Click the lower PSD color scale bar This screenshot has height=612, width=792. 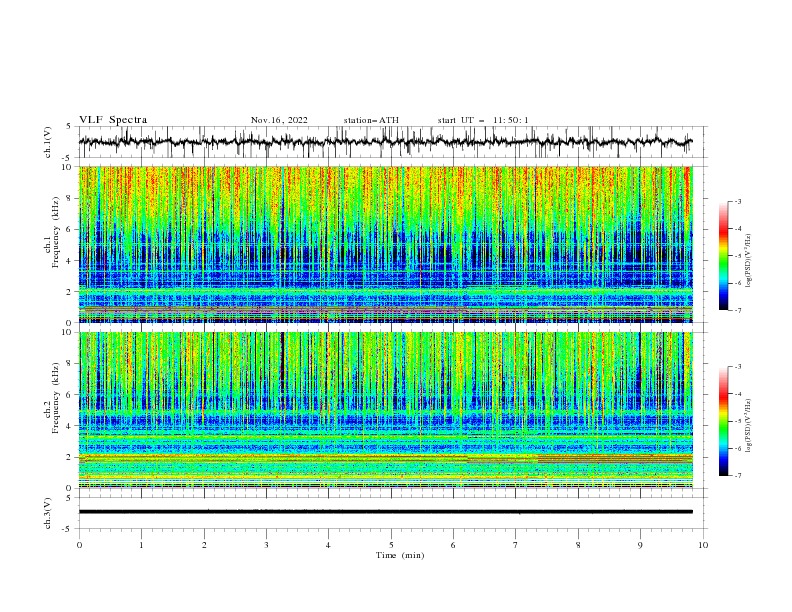point(724,421)
